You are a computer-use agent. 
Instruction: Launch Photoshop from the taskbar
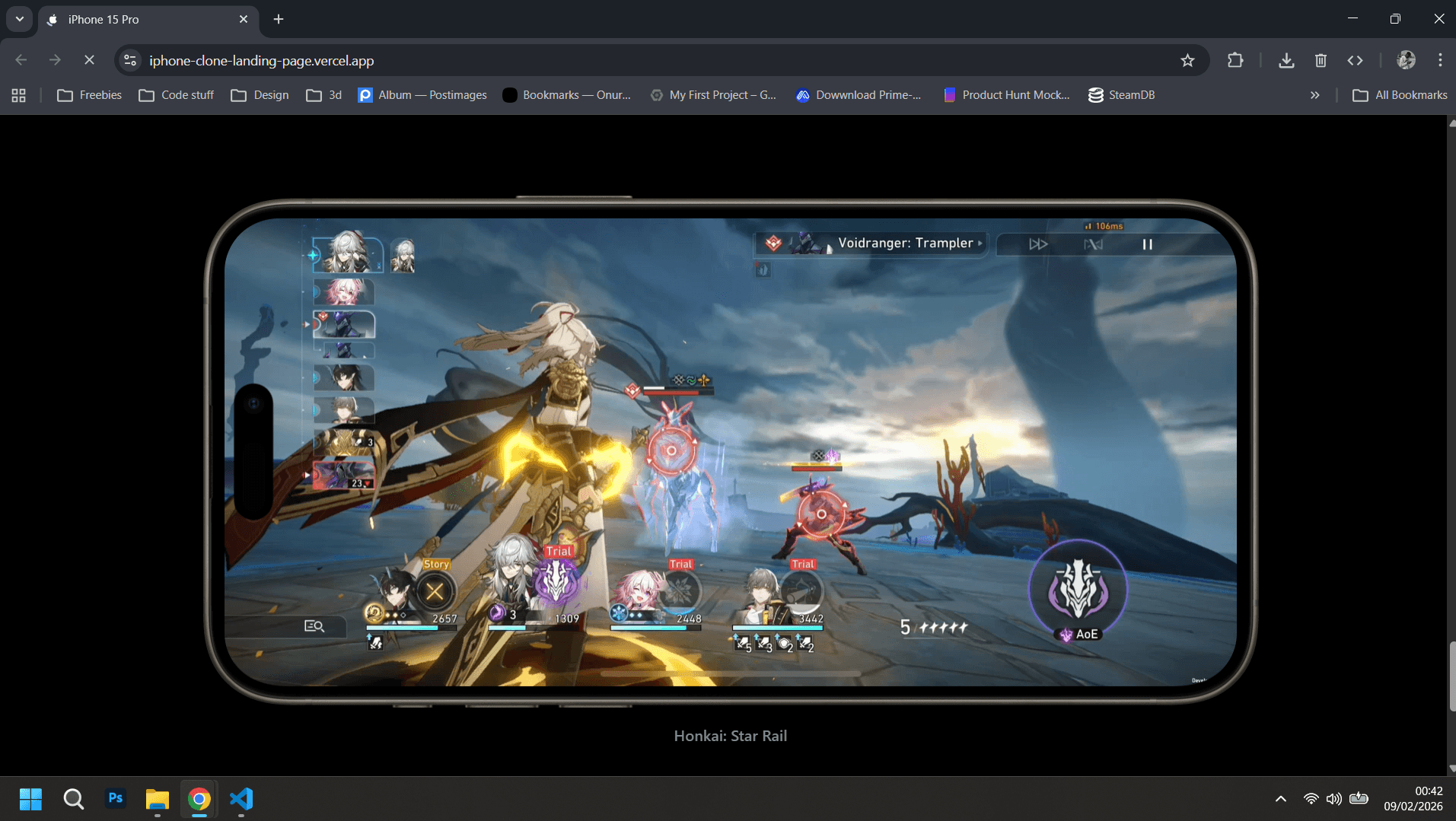click(115, 799)
